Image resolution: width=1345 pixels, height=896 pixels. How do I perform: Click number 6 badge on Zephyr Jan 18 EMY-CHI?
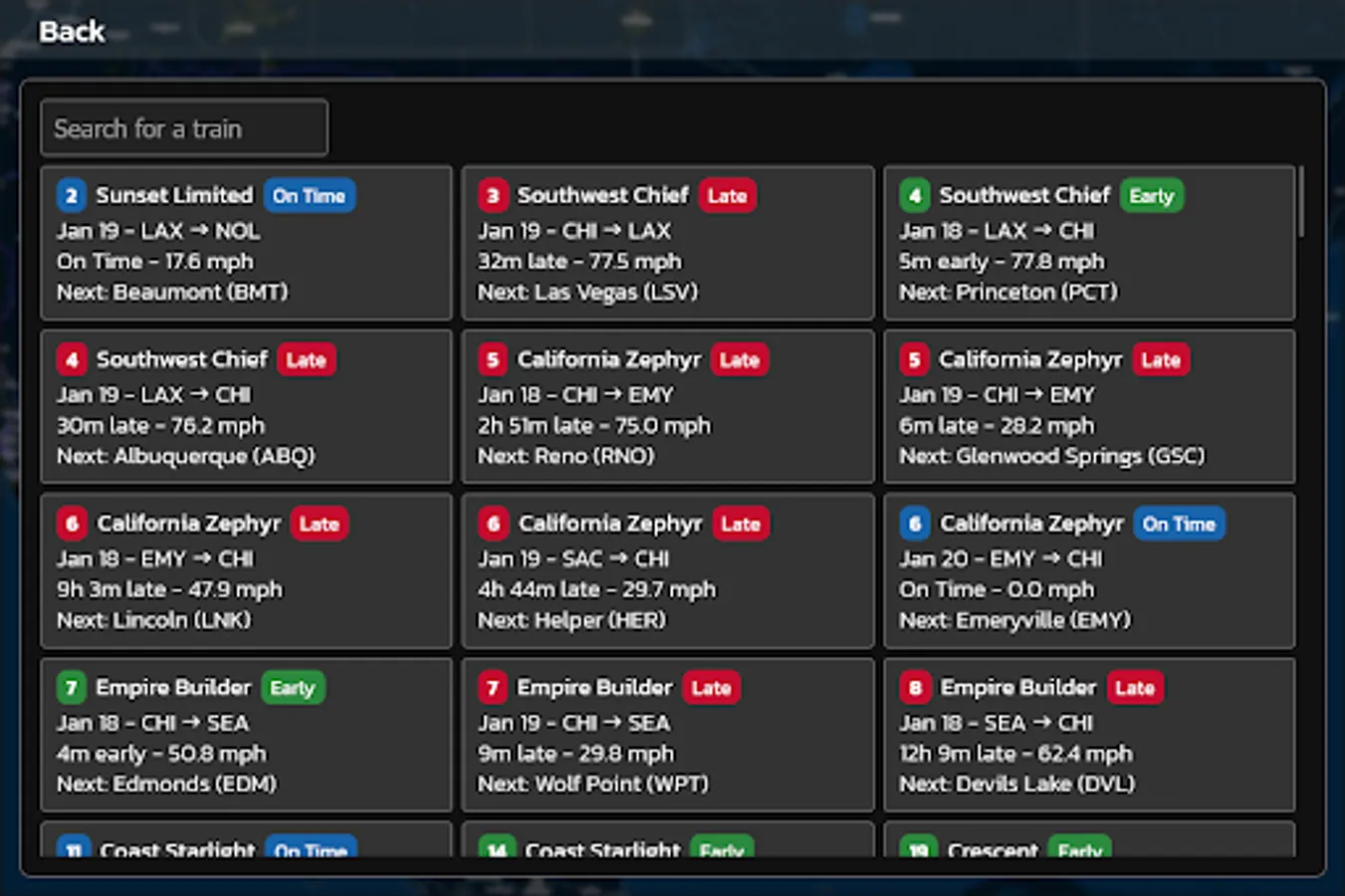click(x=71, y=525)
